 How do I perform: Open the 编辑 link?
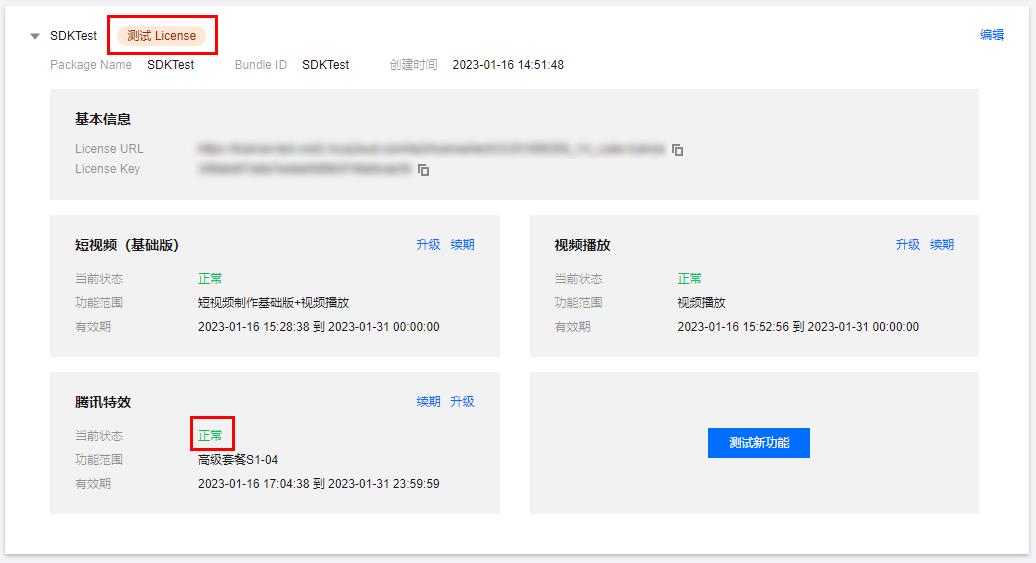tap(992, 35)
